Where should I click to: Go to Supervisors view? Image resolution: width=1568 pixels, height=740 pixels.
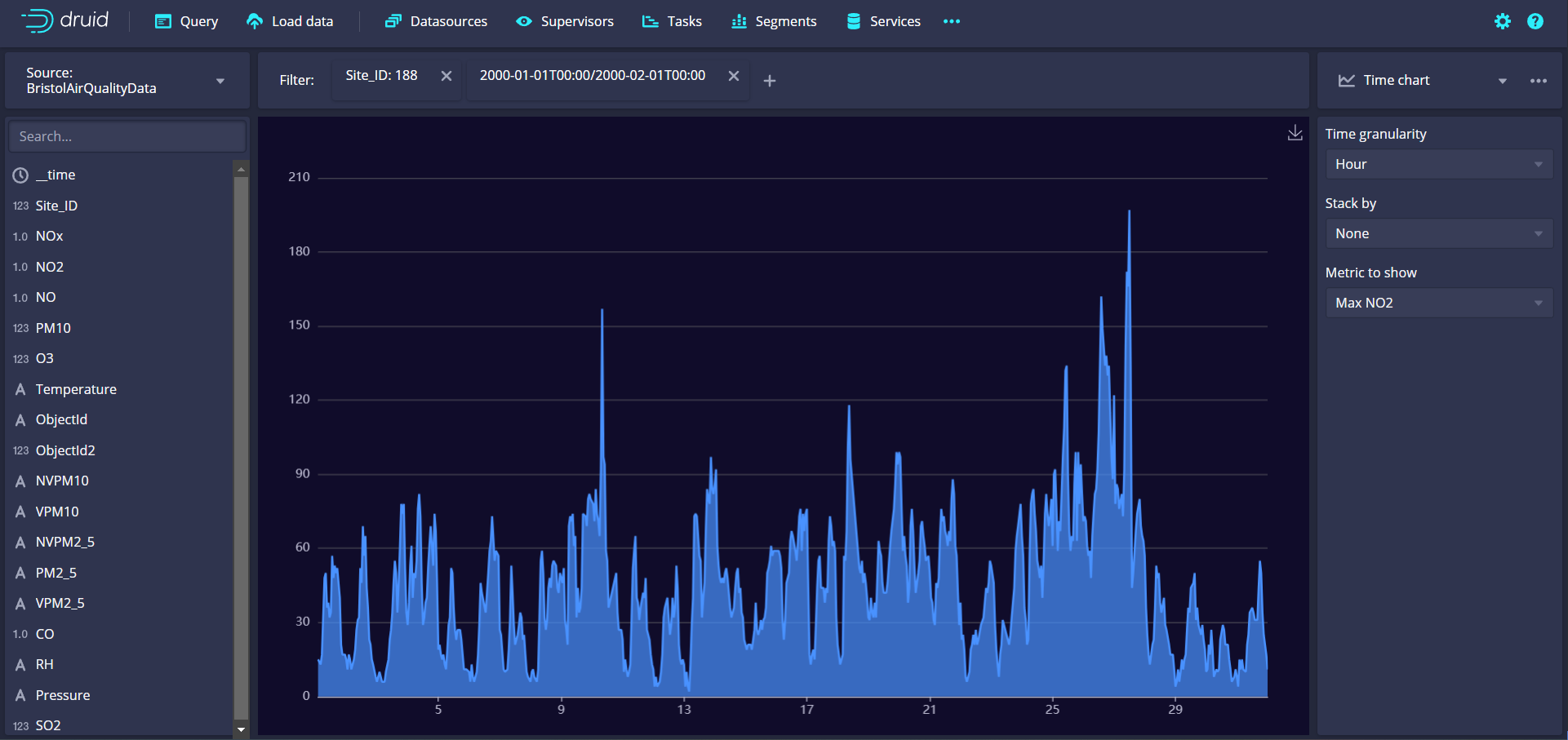tap(565, 21)
